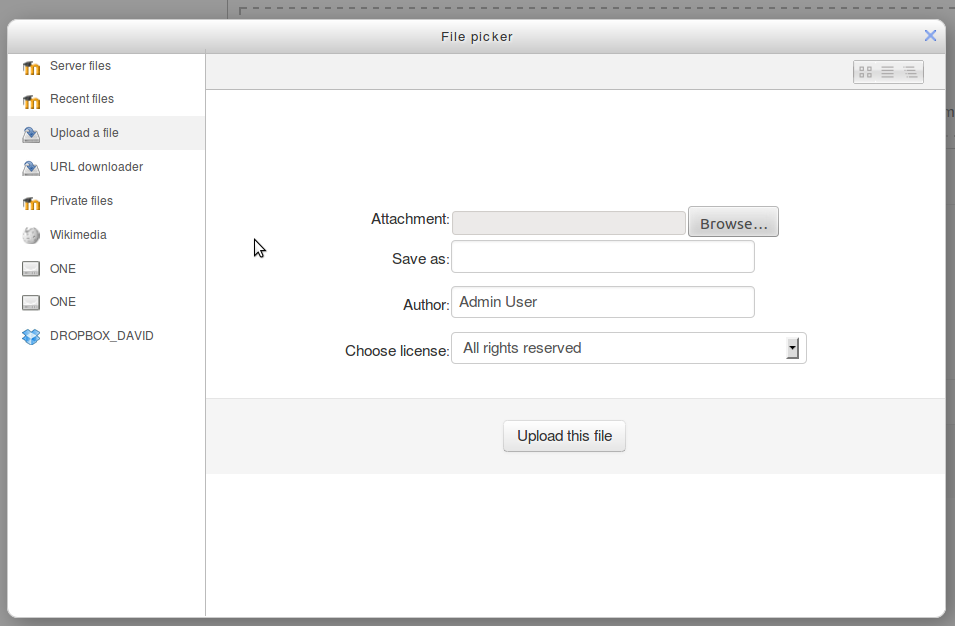Switch to list view
955x626 pixels.
click(887, 72)
